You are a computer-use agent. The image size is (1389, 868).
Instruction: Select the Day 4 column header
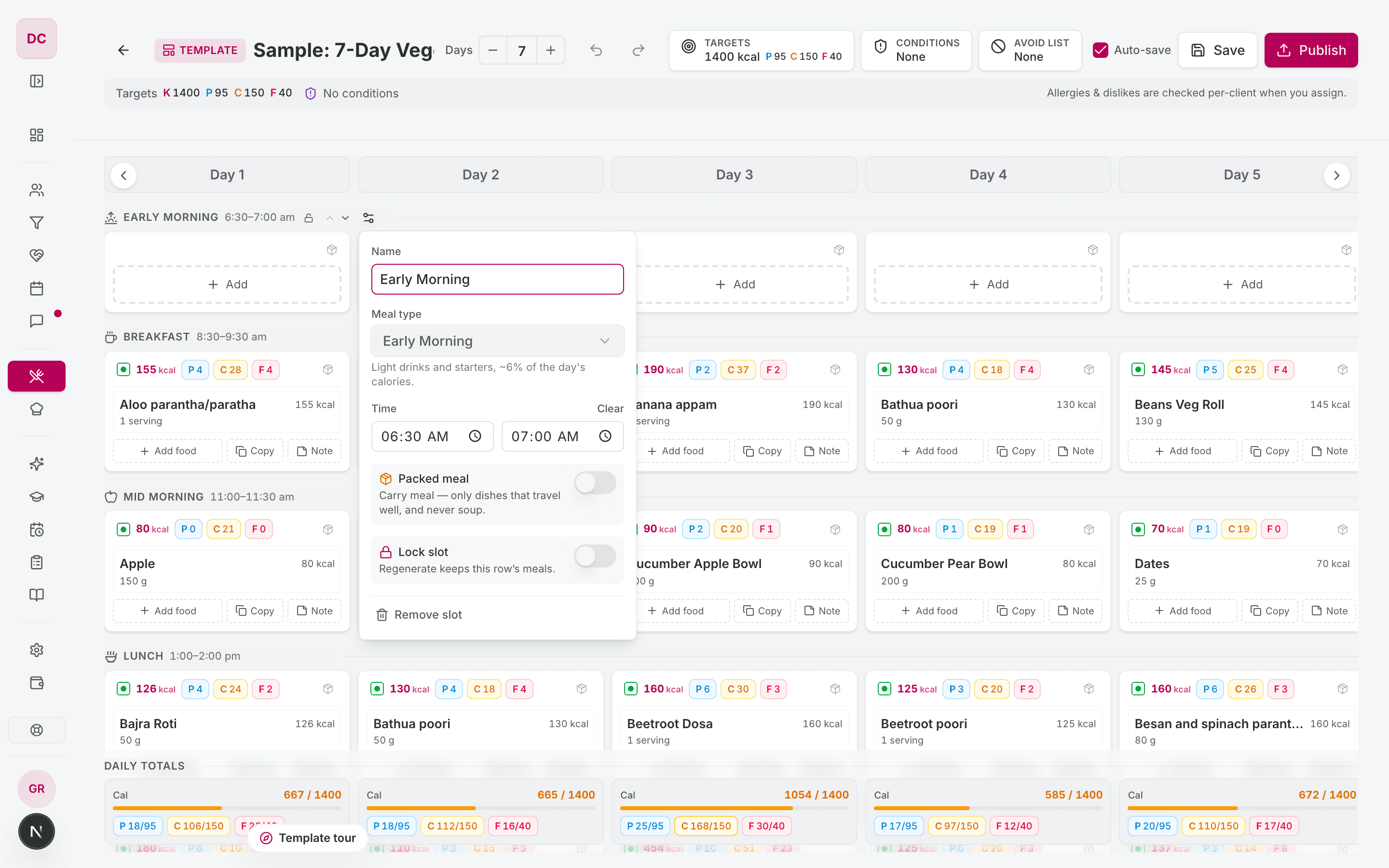coord(988,175)
